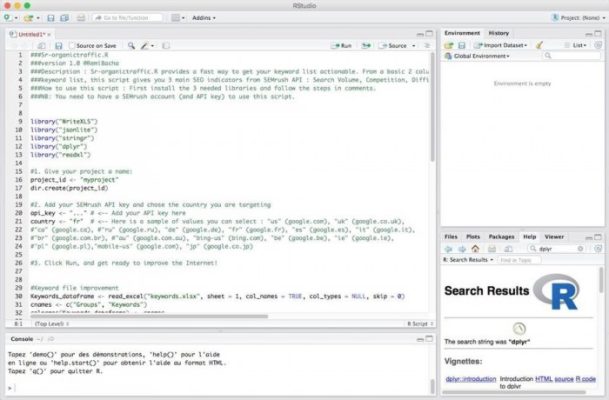This screenshot has height=400, width=609.
Task: Open the R Script file type selector
Action: pos(420,324)
